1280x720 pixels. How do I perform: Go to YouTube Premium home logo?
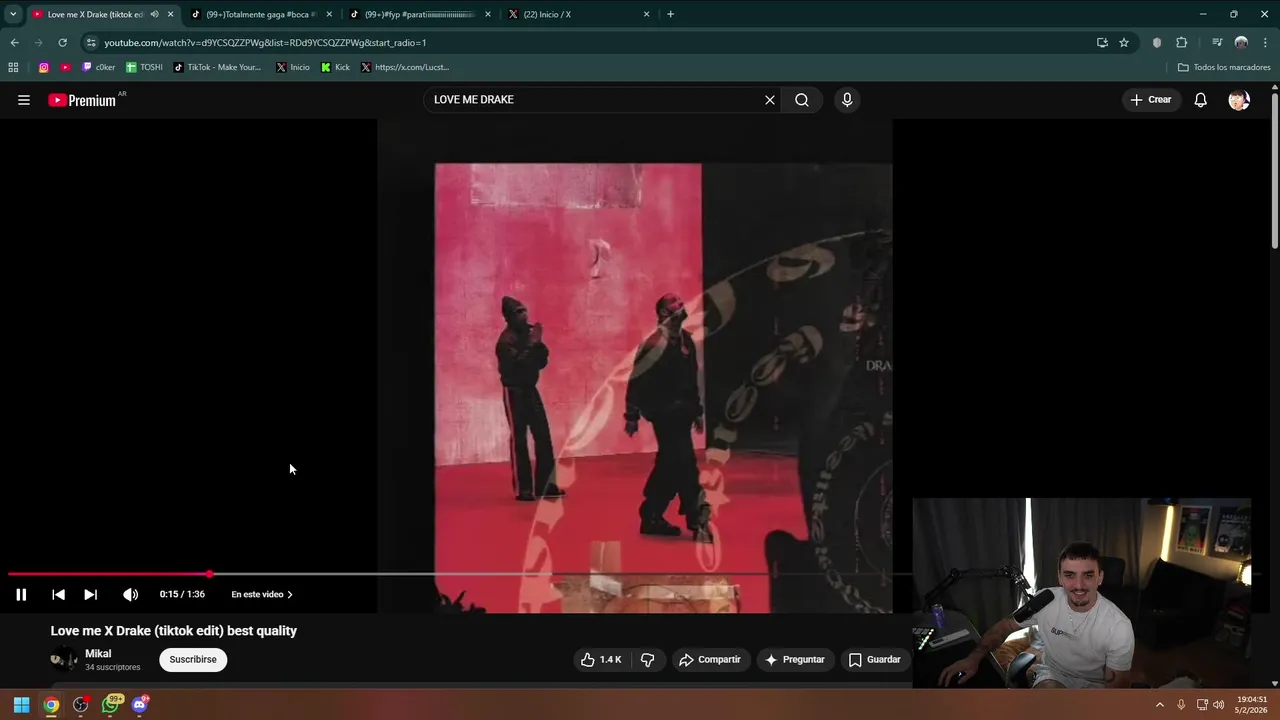(82, 100)
